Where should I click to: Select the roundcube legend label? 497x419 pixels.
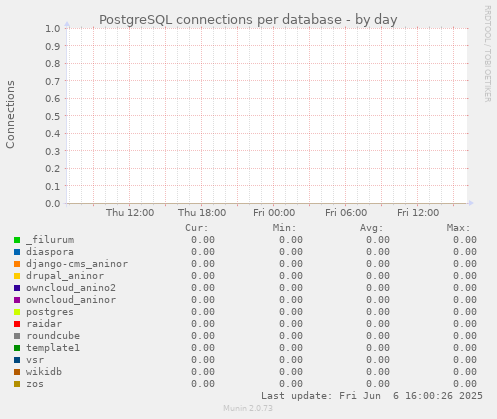53,336
